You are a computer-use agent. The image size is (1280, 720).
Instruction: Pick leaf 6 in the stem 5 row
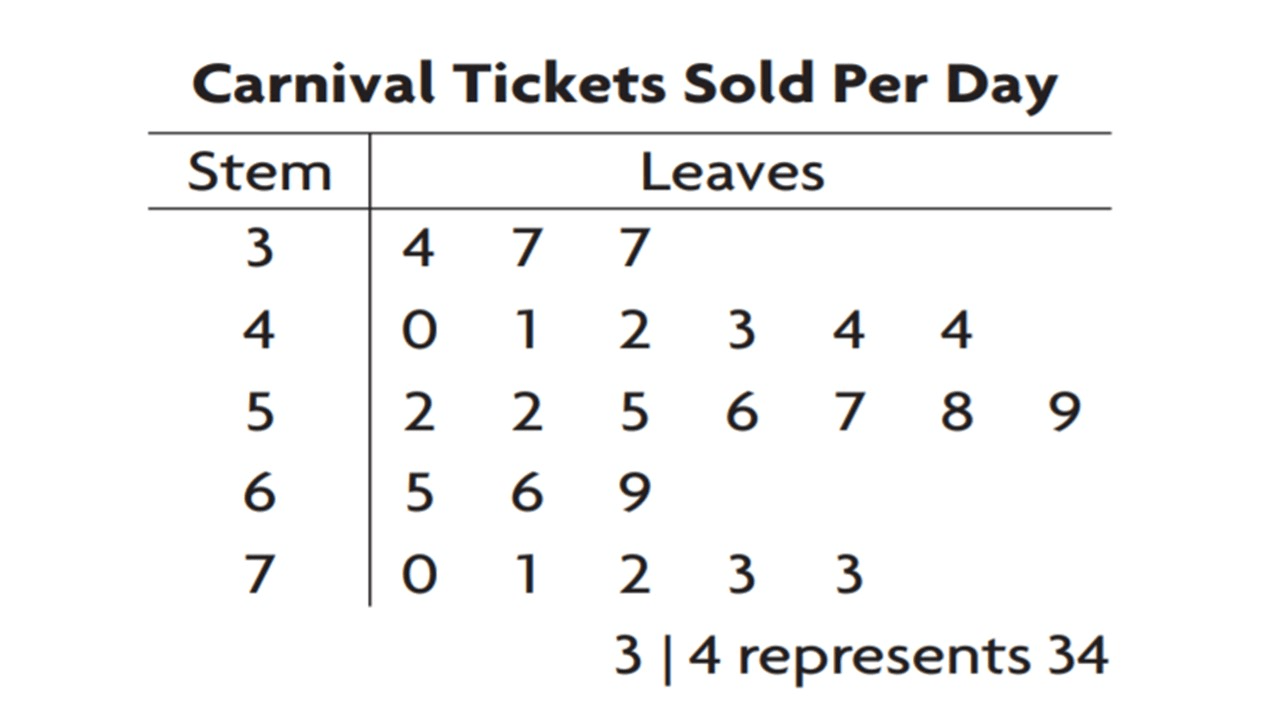click(x=741, y=411)
